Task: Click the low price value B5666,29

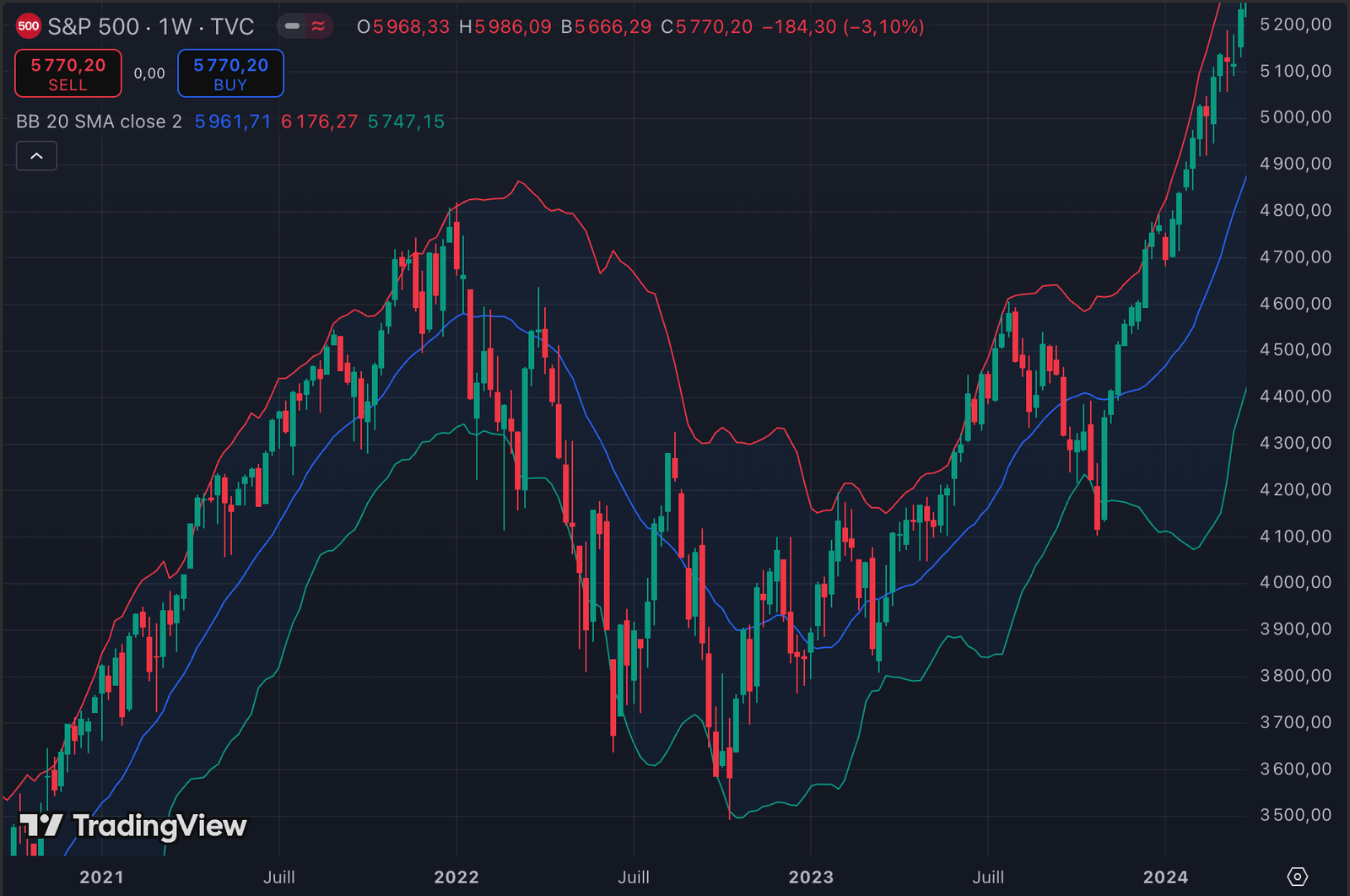Action: tap(607, 27)
